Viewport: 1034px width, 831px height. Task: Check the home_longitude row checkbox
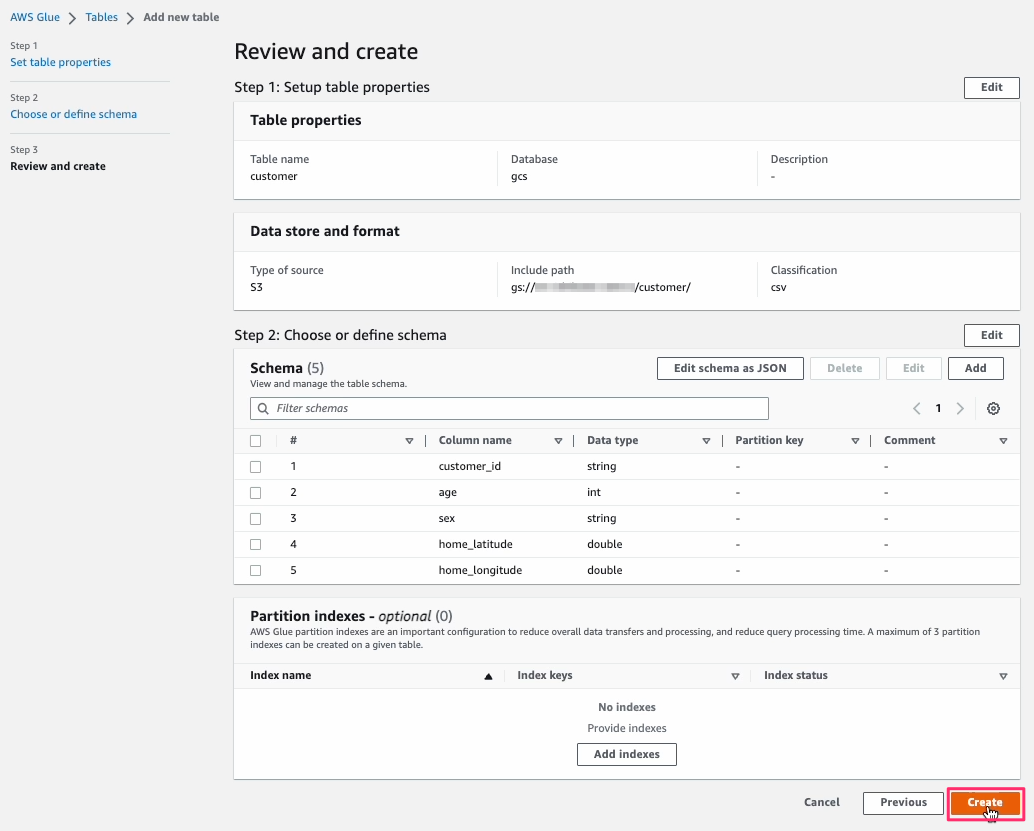coord(256,570)
